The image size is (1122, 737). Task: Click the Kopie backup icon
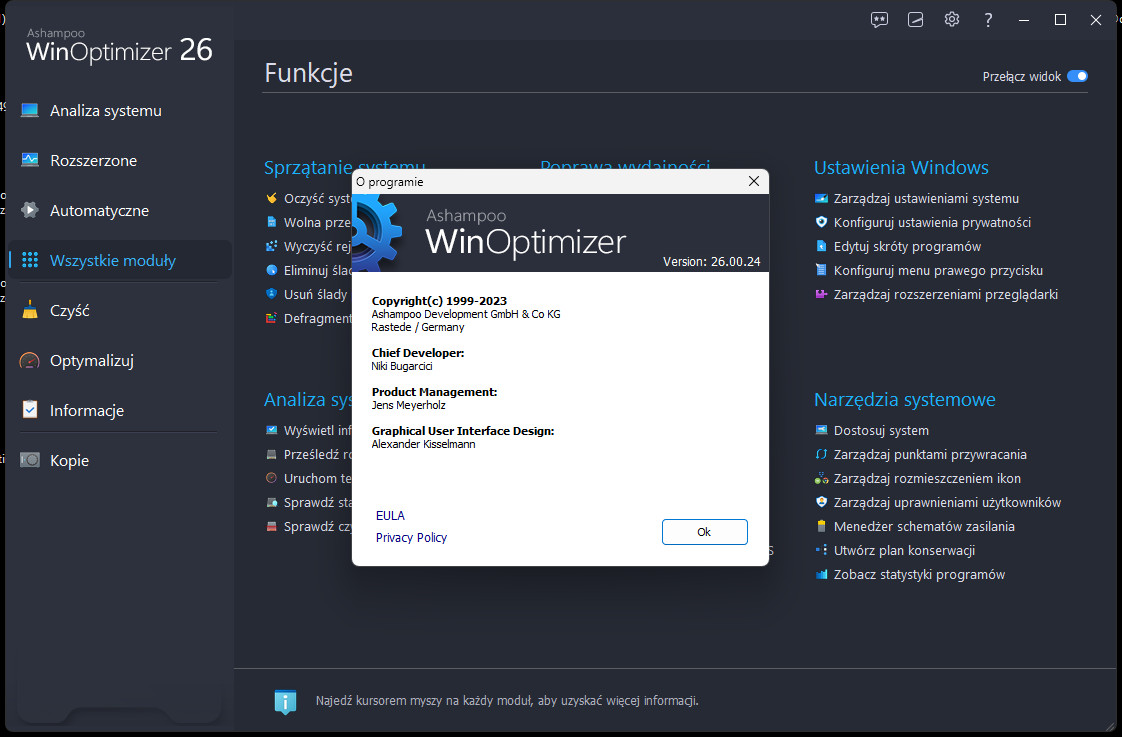coord(29,460)
